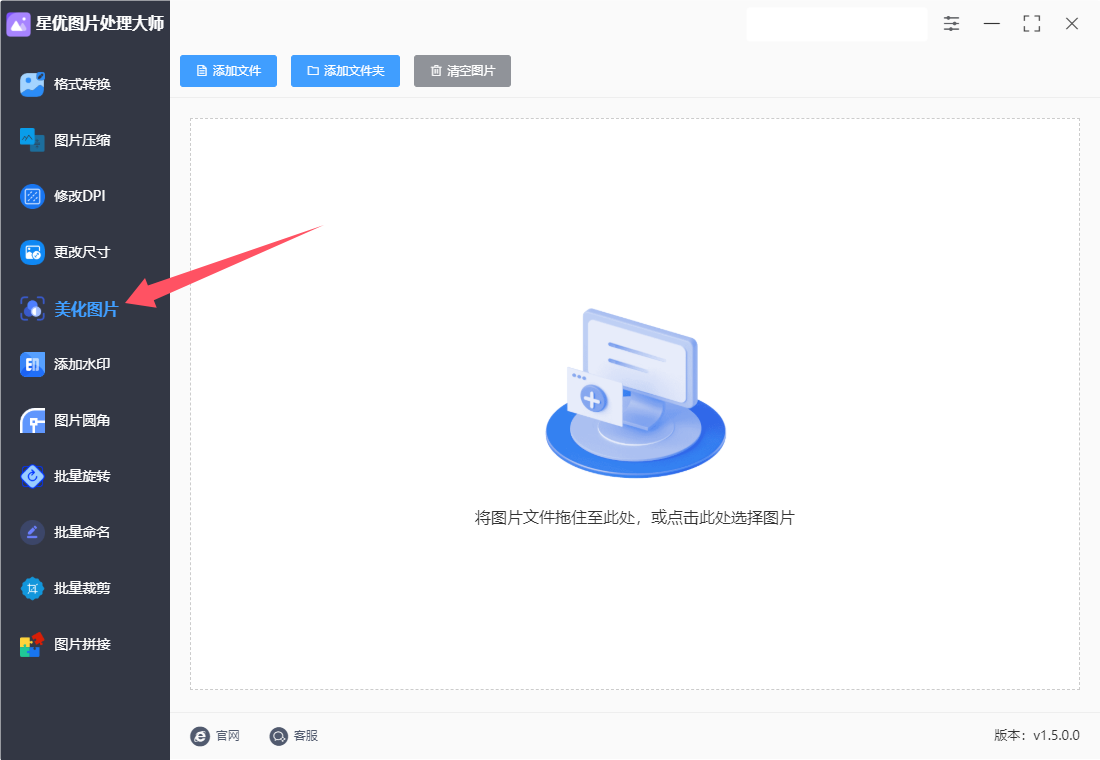Click the 图片拼接 puzzle icon
This screenshot has height=760, width=1100.
(32, 644)
